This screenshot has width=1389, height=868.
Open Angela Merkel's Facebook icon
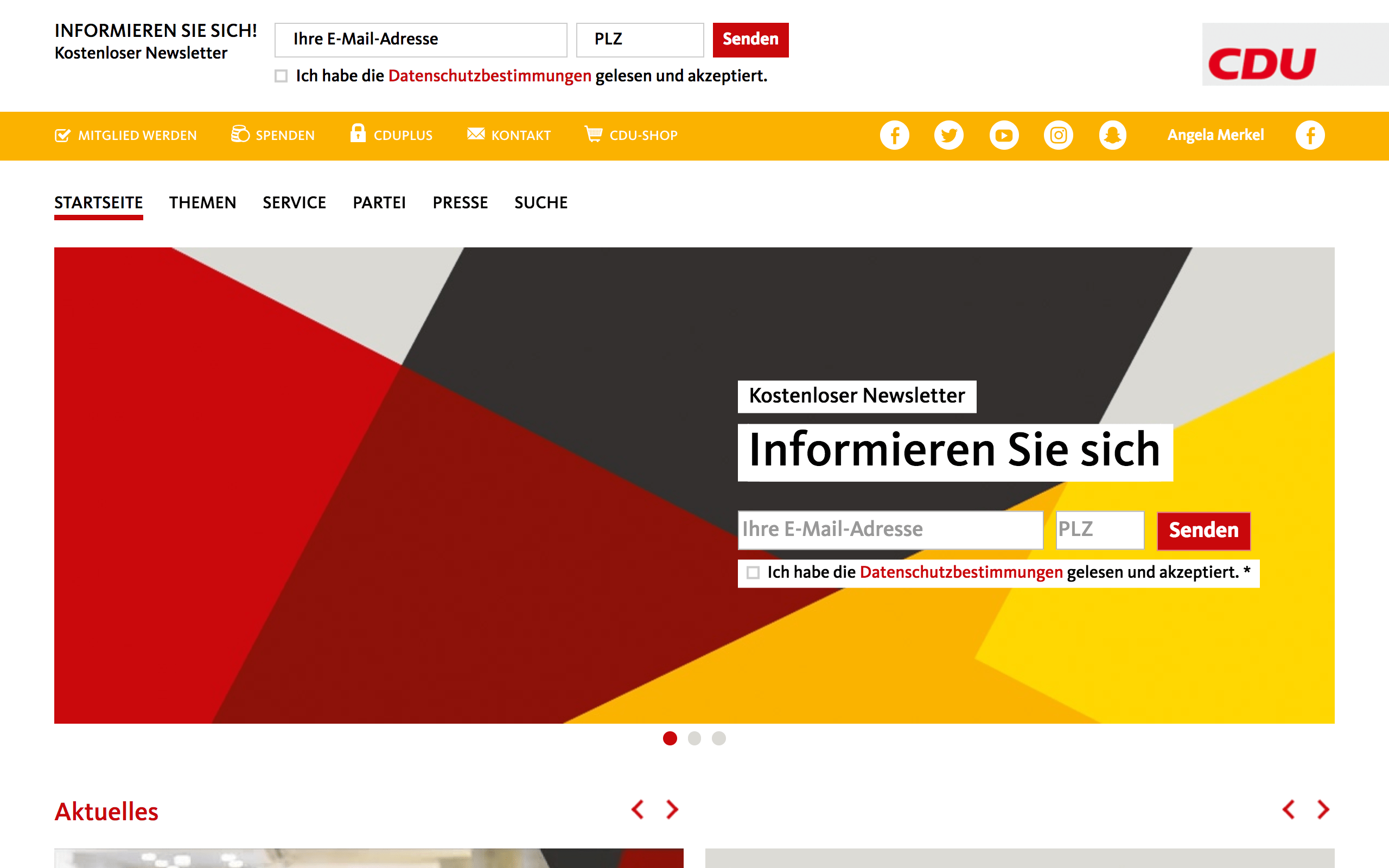pos(1310,136)
